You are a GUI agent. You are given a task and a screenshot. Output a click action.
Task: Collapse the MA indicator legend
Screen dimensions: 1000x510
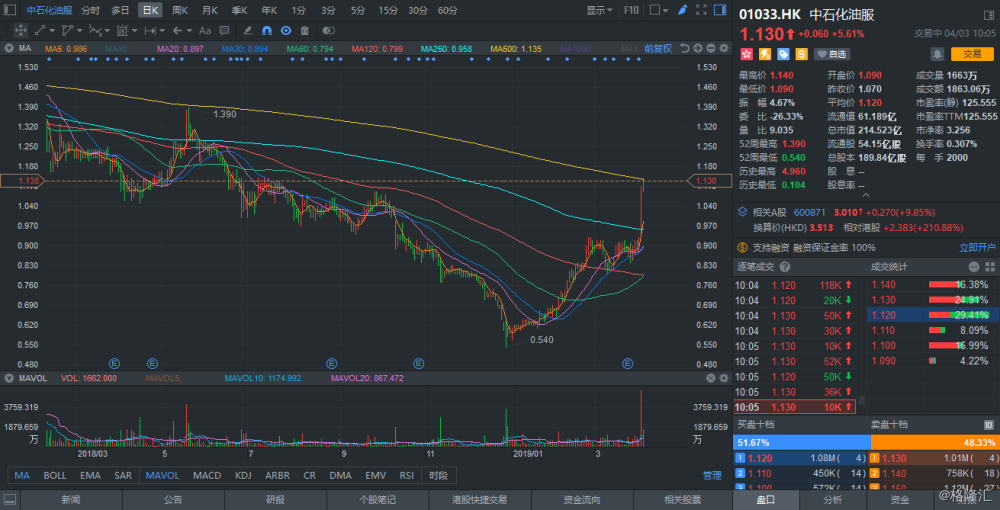coord(9,48)
